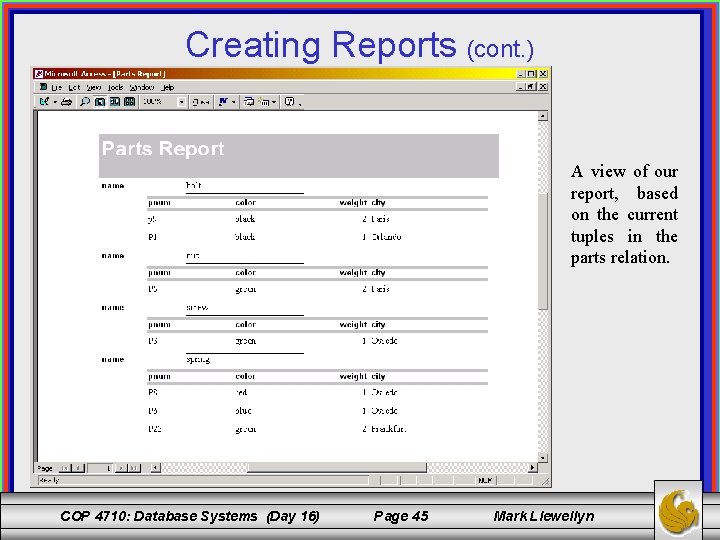The image size is (720, 540).
Task: Click the Access title bar icon
Action: coord(39,73)
